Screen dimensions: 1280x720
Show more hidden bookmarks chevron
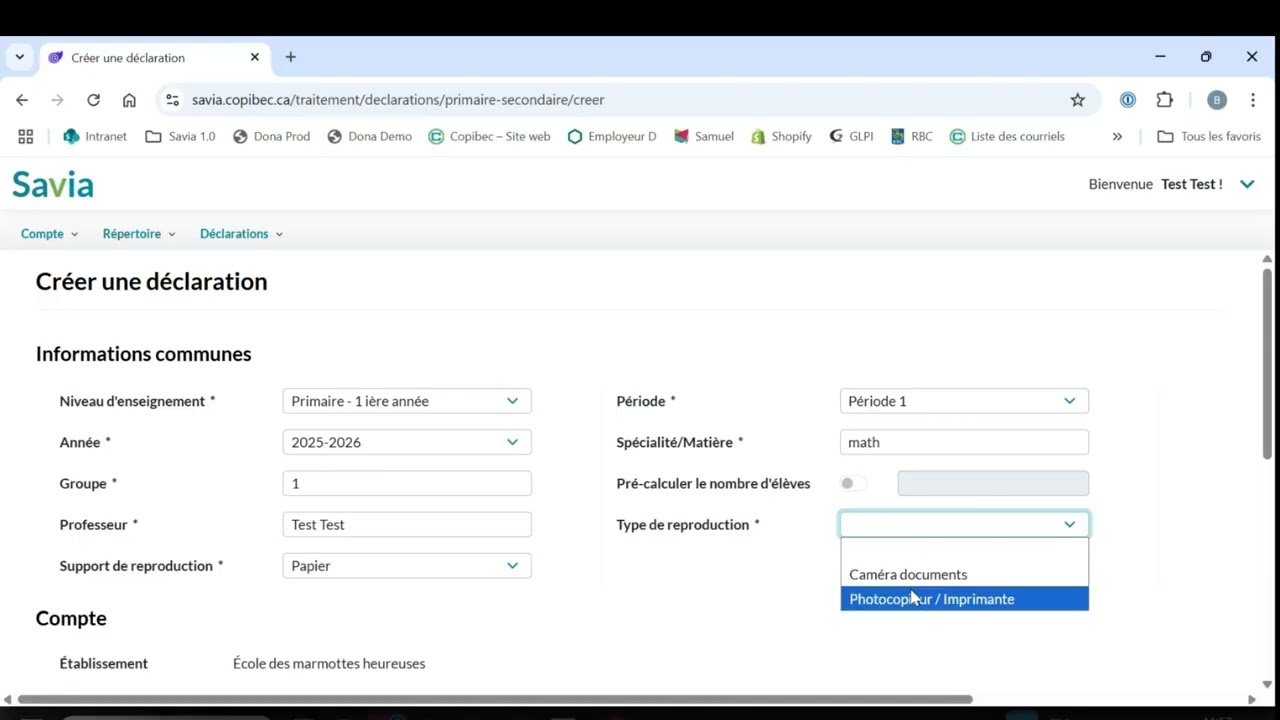click(1117, 136)
